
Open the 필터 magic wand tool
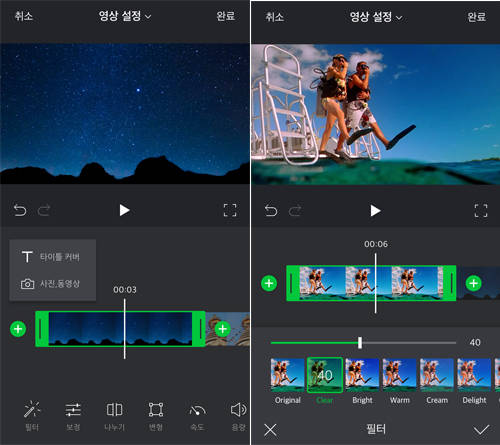[32, 415]
